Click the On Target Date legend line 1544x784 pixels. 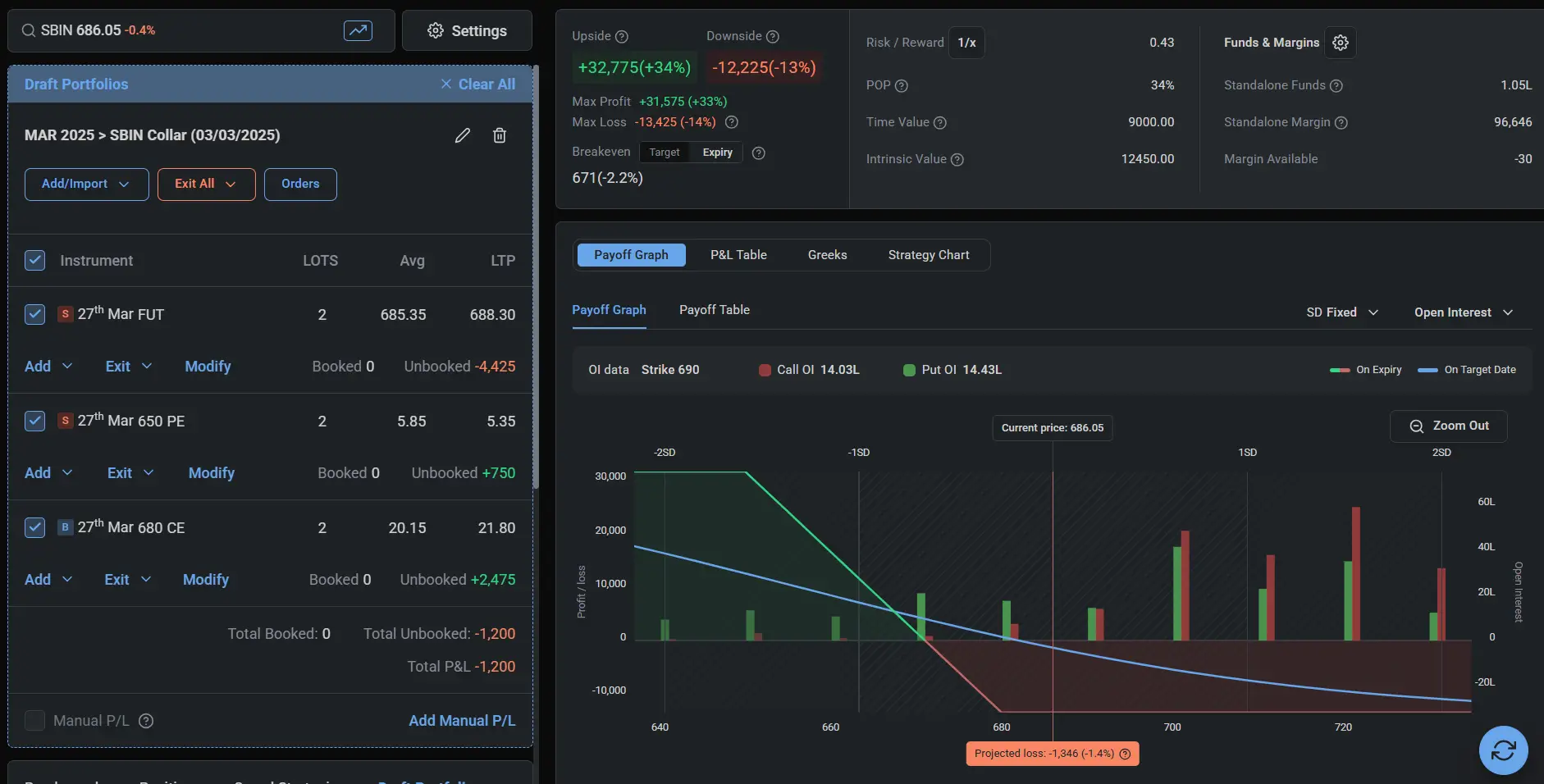point(1428,370)
